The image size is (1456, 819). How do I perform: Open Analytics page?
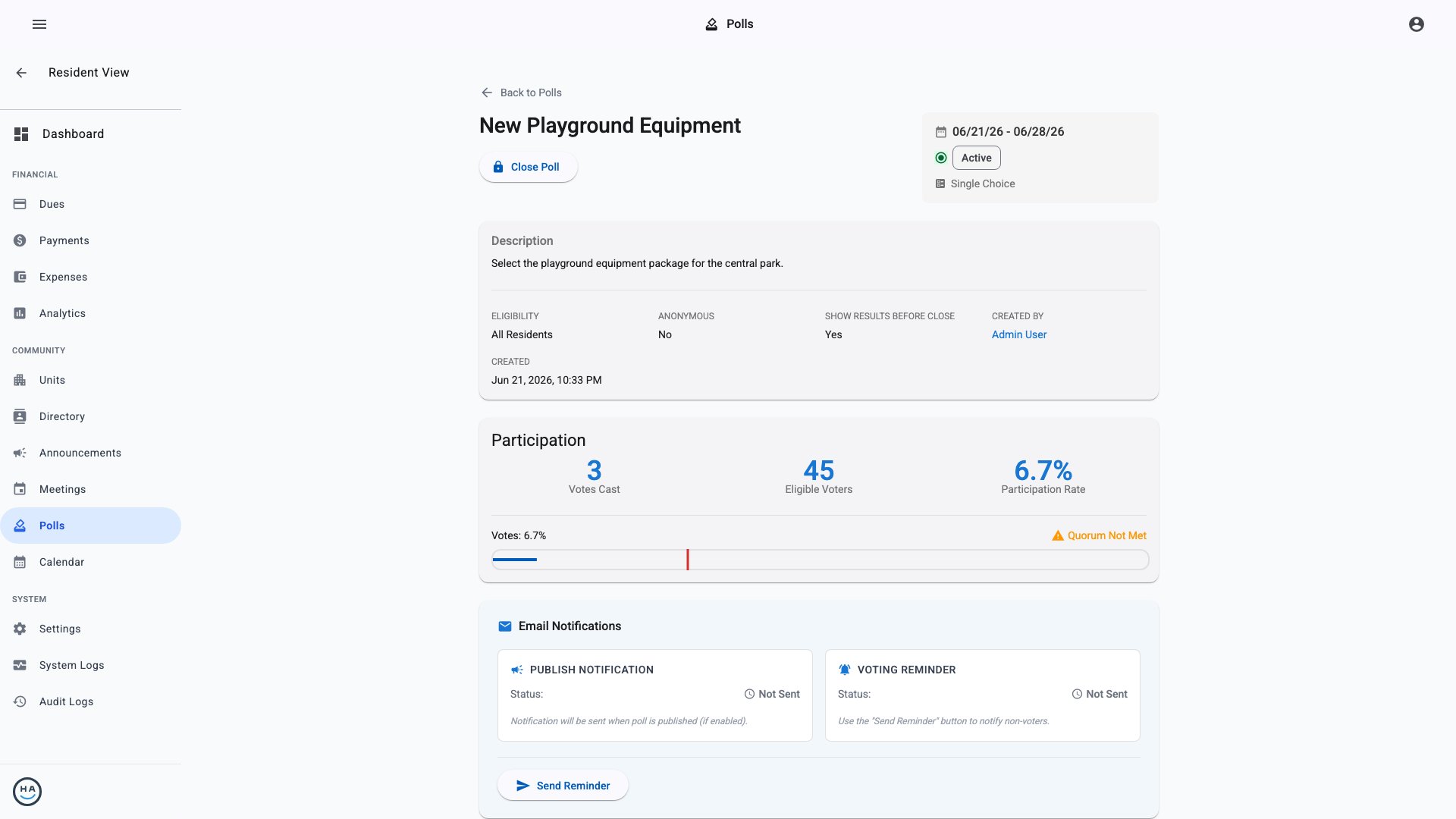point(91,313)
